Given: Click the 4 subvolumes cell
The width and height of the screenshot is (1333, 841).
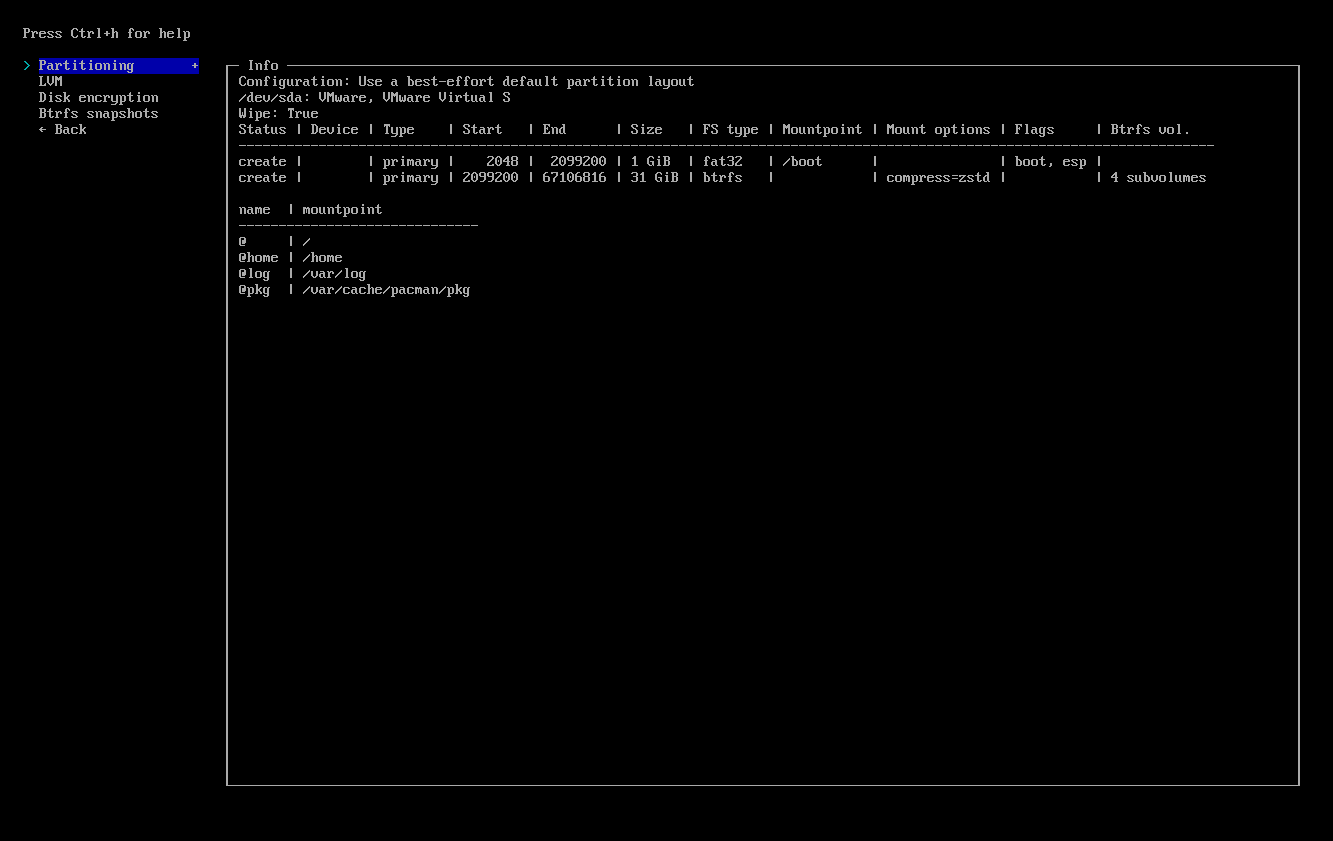Looking at the screenshot, I should (x=1158, y=177).
